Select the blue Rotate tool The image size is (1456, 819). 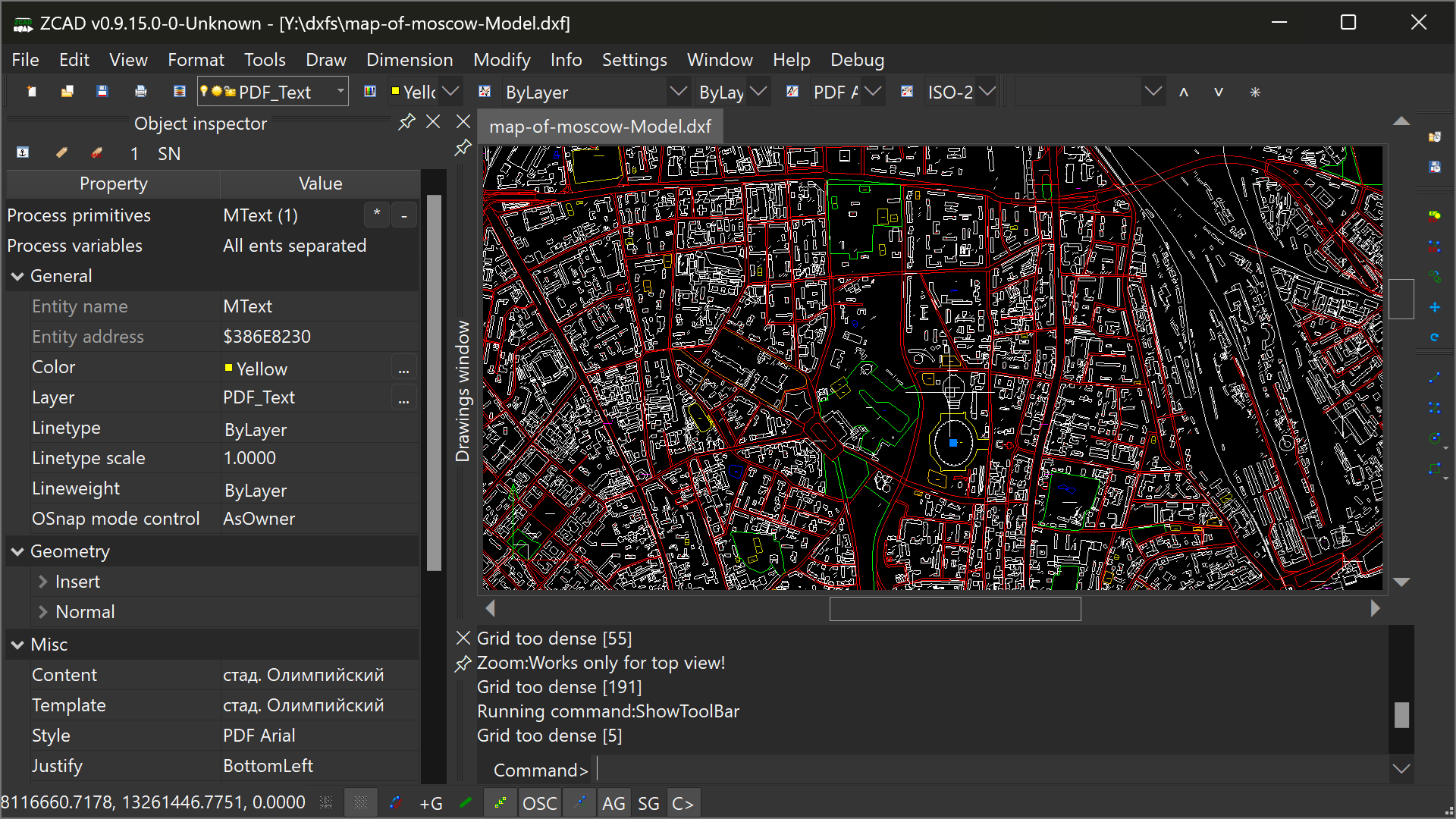click(1435, 337)
